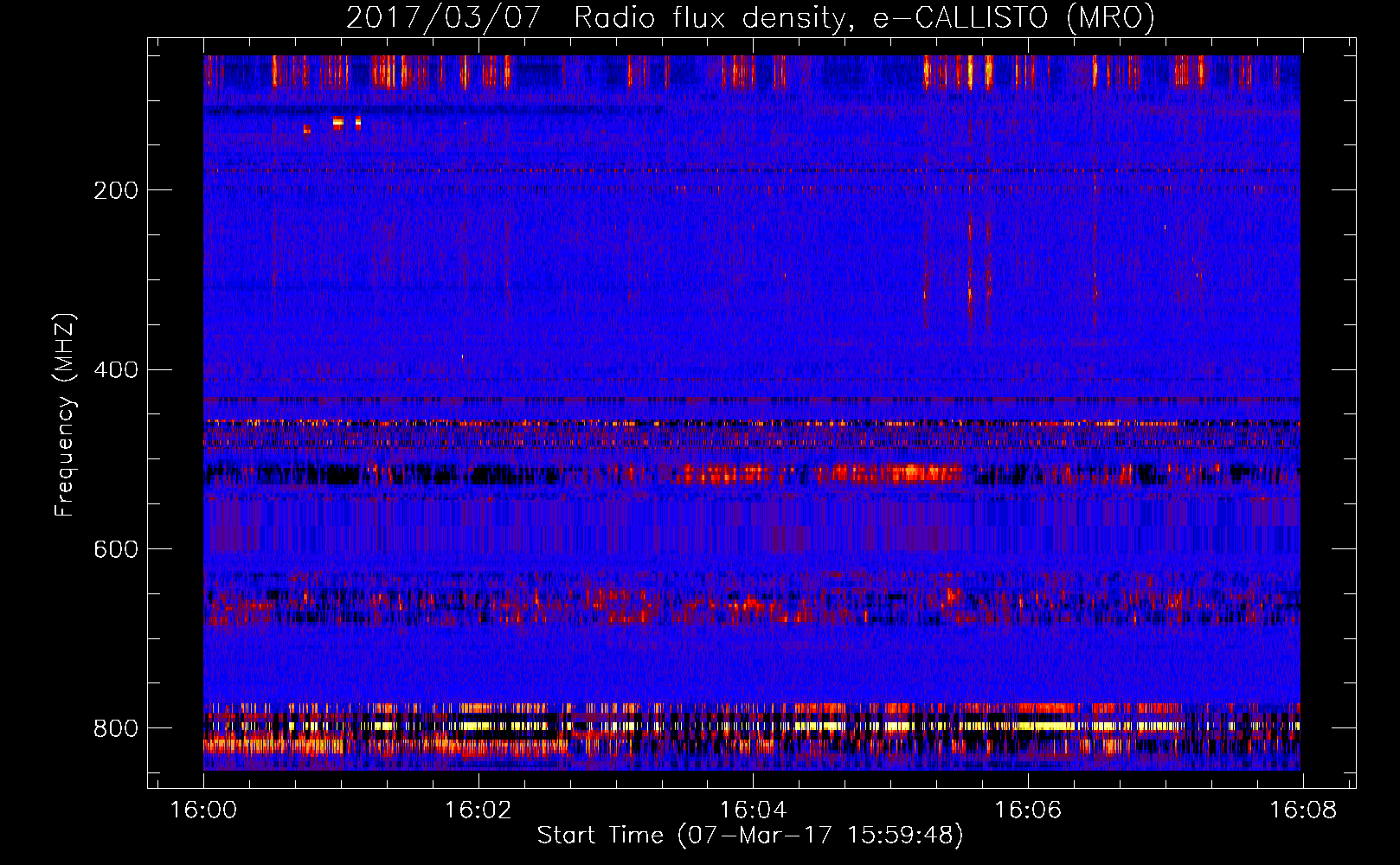Click the 400 frequency tick label

(x=116, y=370)
